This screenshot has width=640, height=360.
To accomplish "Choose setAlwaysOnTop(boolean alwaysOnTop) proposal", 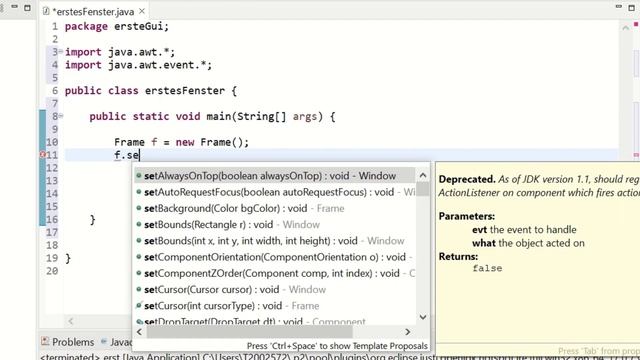I will 275,176.
